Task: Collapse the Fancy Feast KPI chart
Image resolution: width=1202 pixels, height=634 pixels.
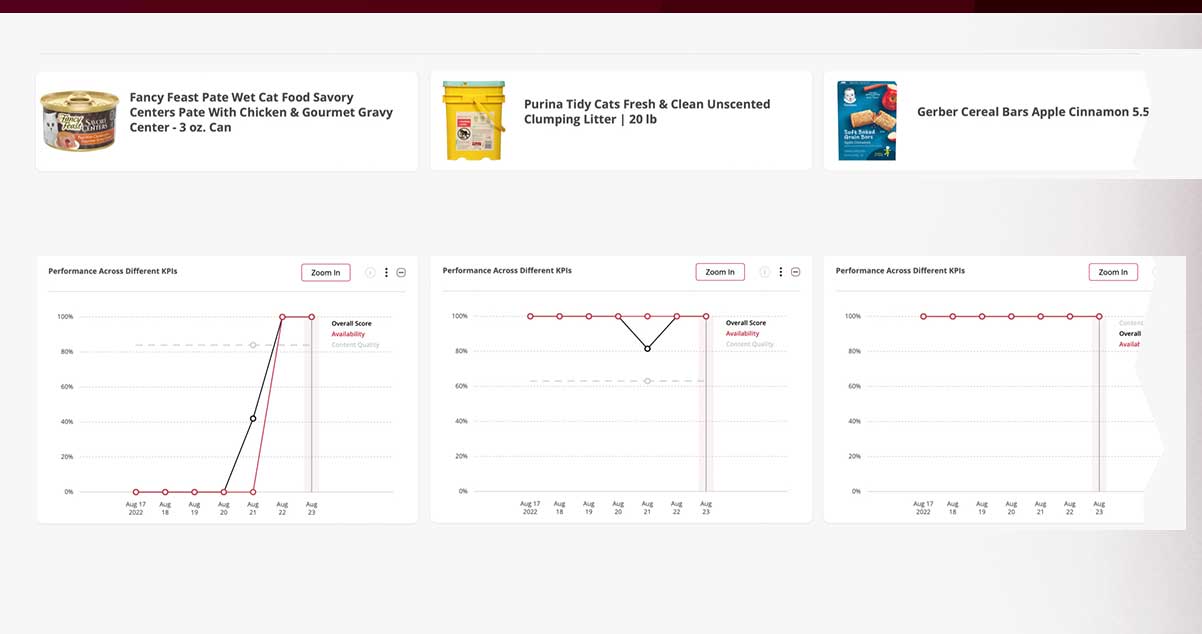Action: pos(401,272)
